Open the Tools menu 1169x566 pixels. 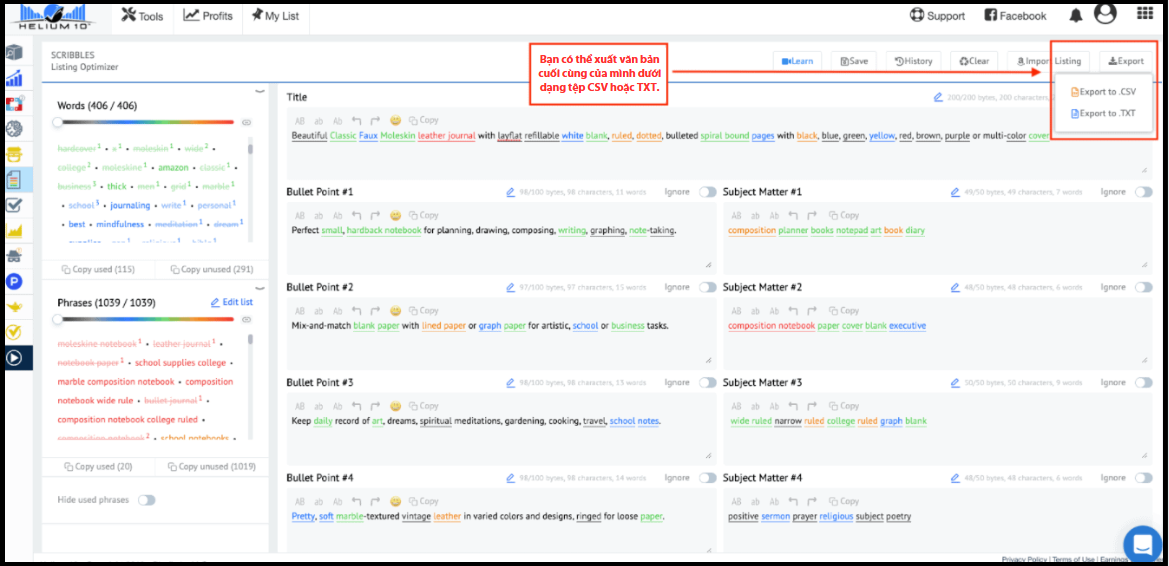[142, 16]
